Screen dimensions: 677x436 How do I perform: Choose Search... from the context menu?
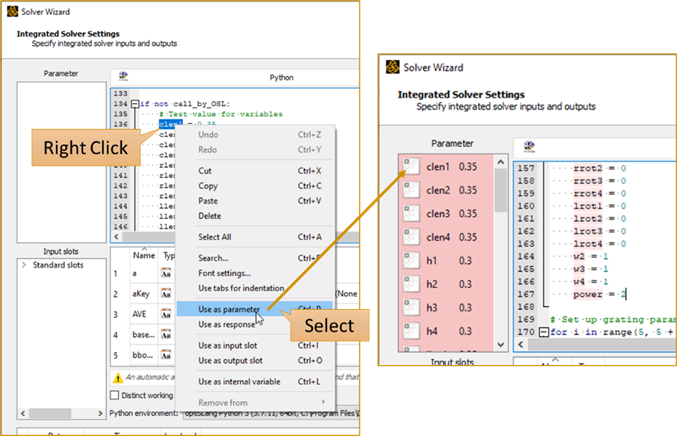tap(256, 258)
